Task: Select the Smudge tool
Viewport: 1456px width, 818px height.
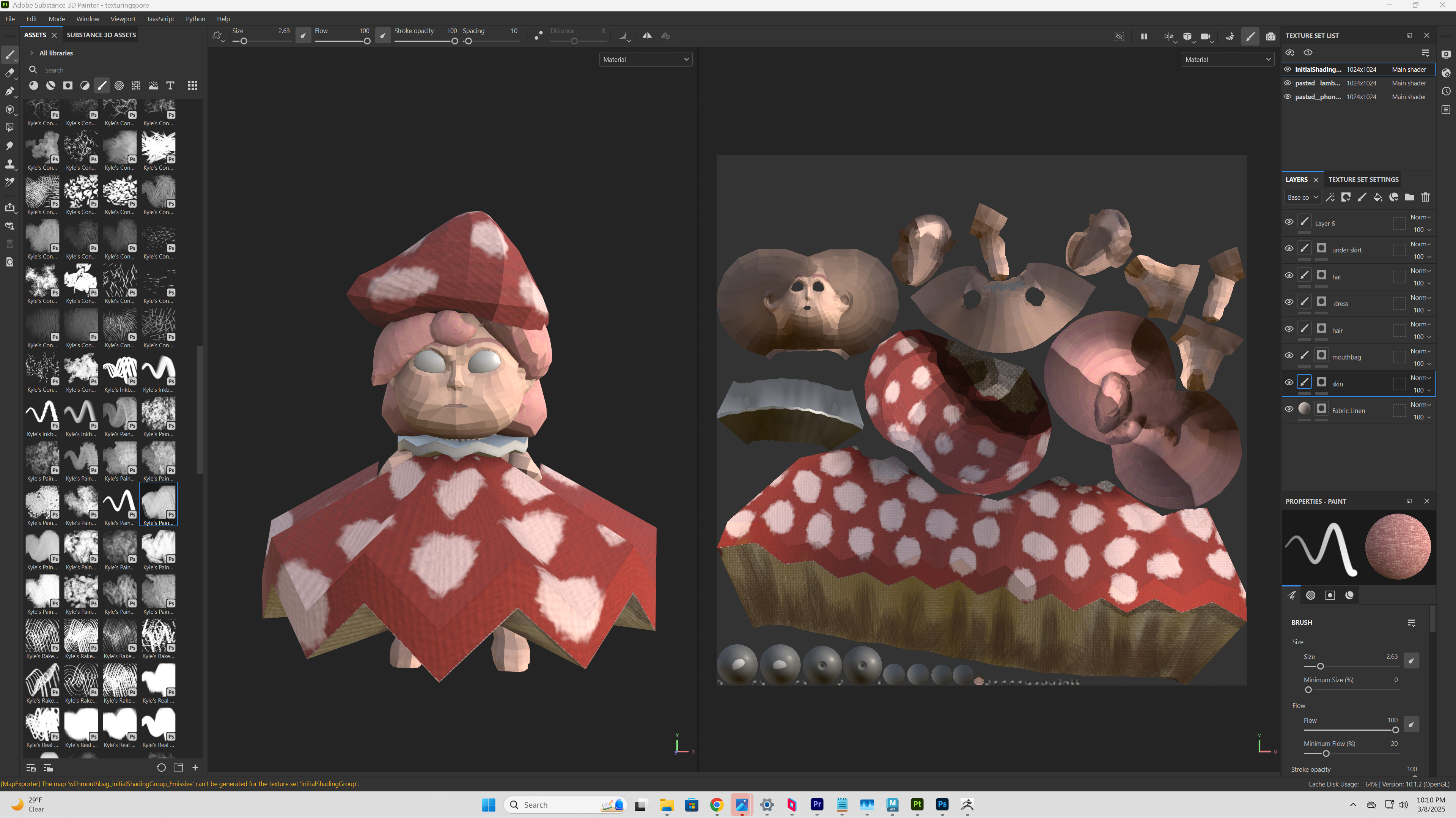Action: (9, 146)
